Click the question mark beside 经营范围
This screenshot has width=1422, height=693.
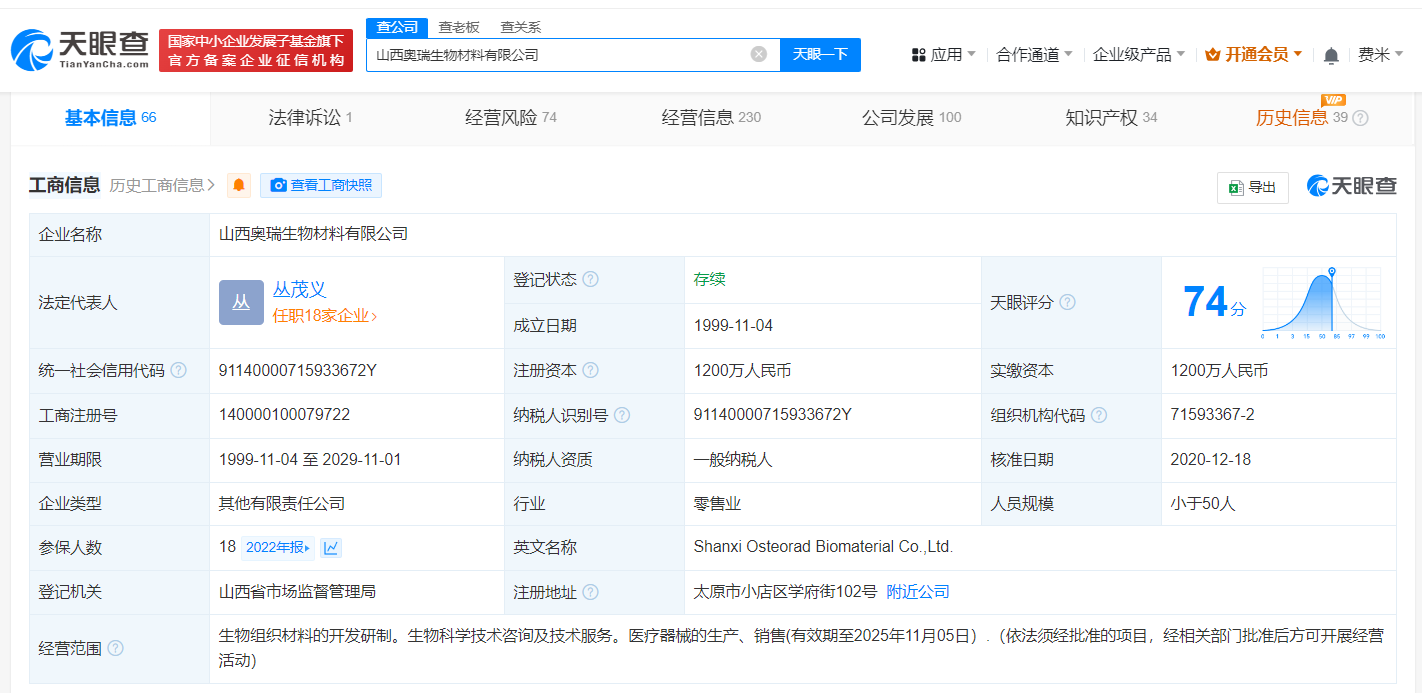[115, 647]
